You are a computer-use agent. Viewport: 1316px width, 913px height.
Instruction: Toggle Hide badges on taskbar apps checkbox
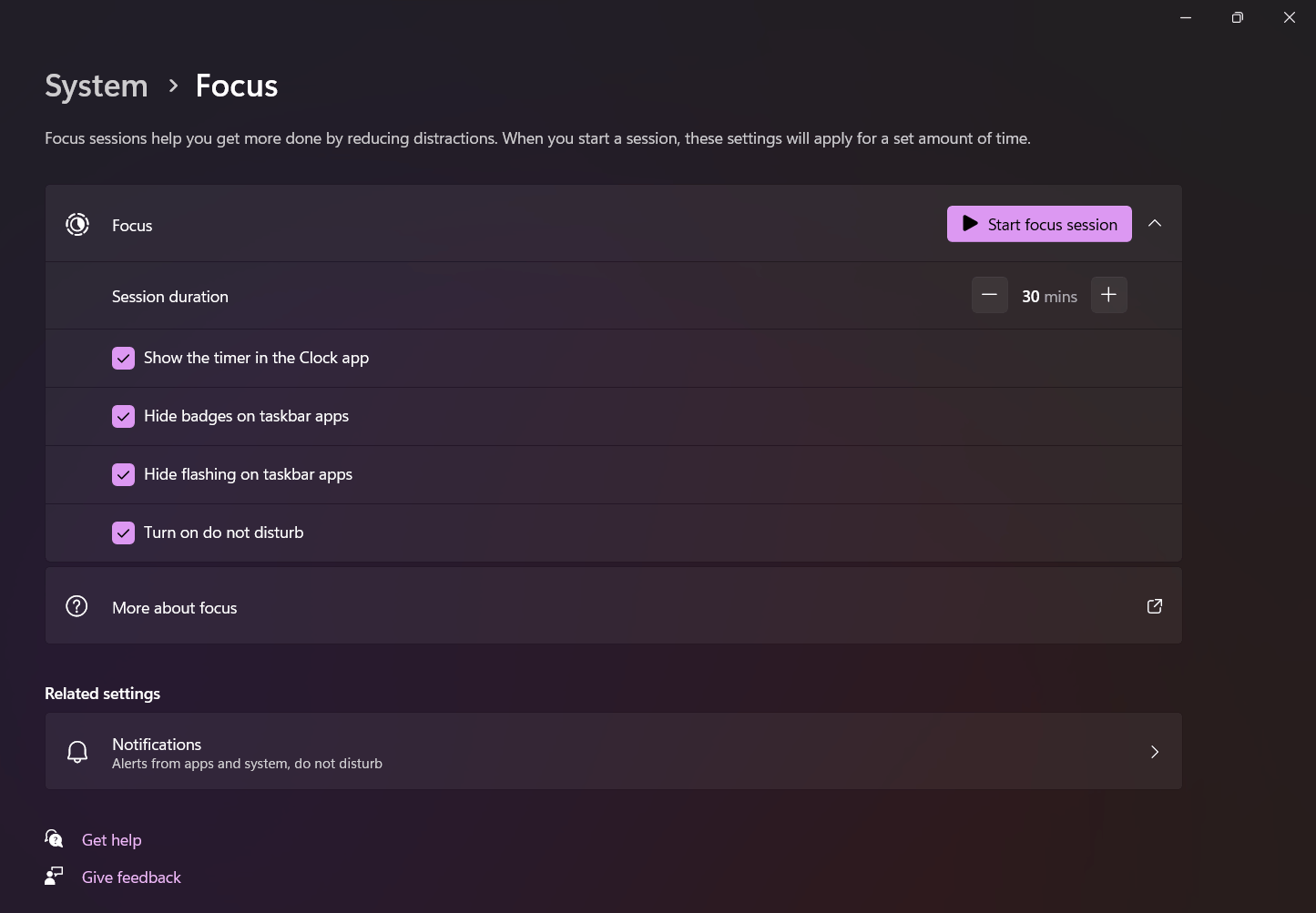click(124, 416)
